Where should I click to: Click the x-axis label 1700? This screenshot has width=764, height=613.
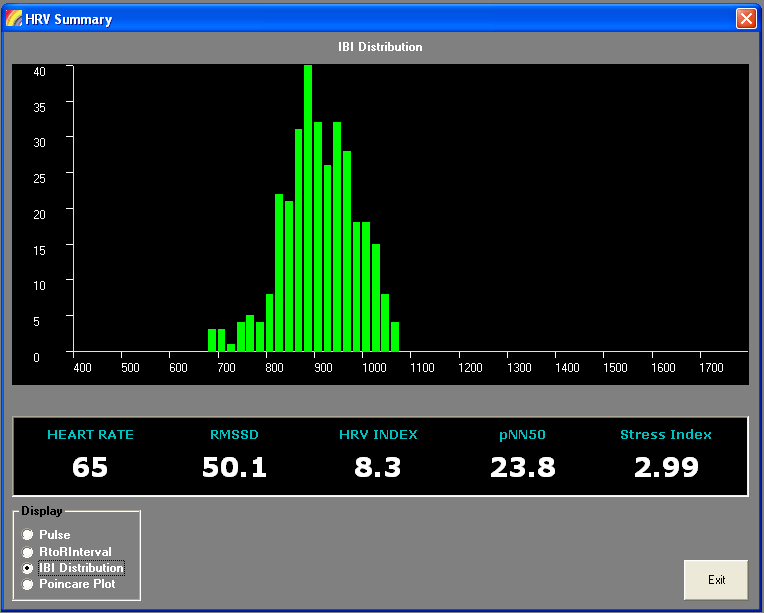click(711, 368)
